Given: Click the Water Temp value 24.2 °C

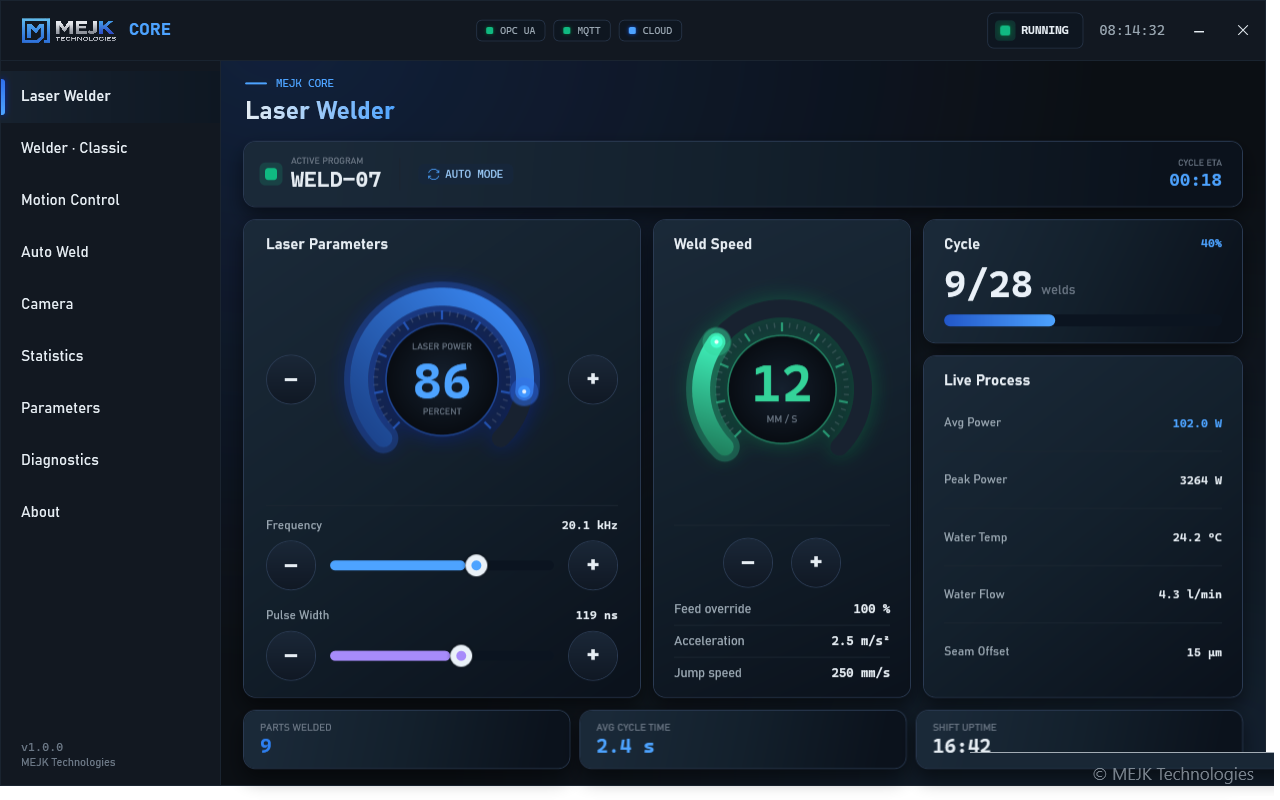Looking at the screenshot, I should pyautogui.click(x=1197, y=537).
